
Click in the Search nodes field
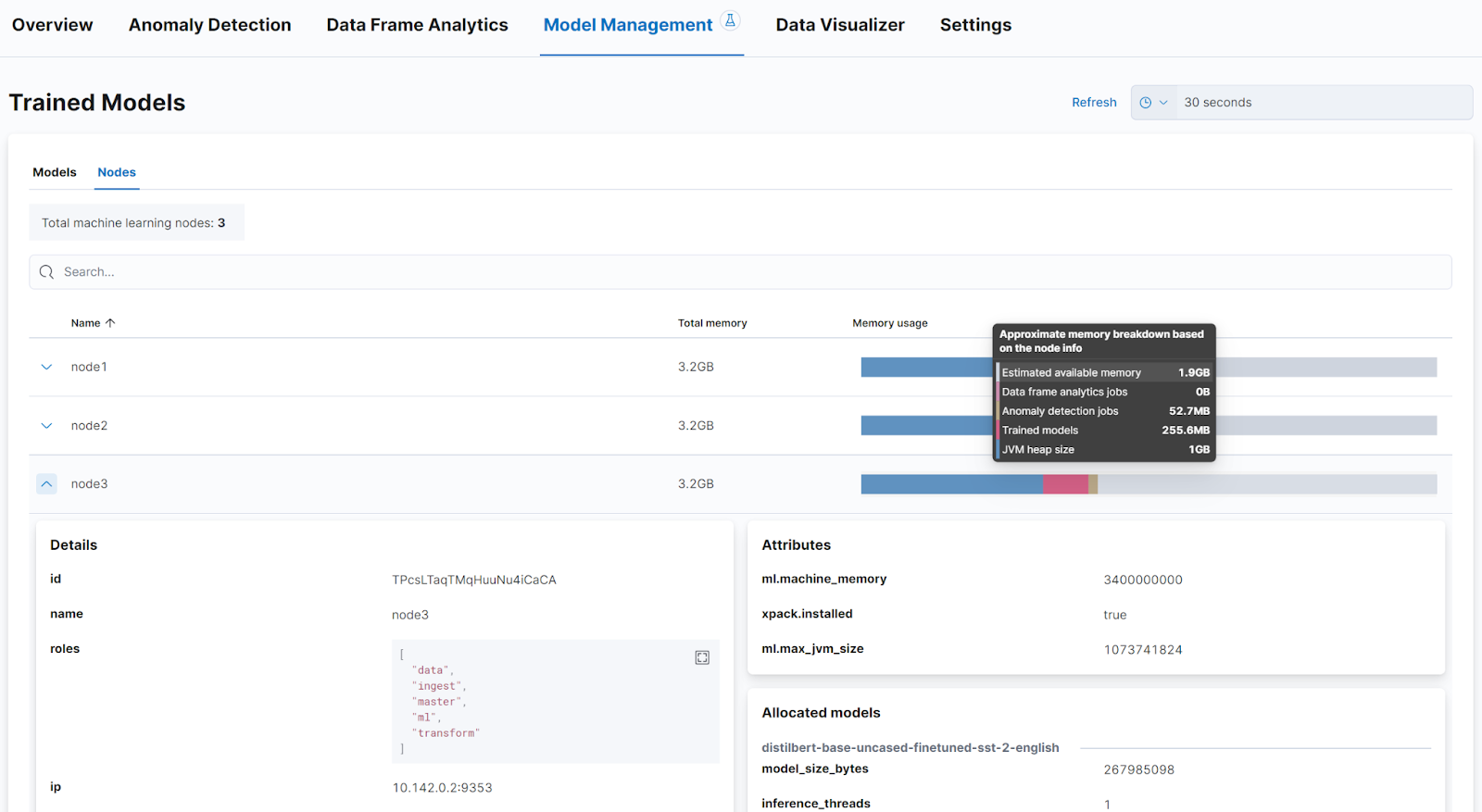click(x=741, y=272)
